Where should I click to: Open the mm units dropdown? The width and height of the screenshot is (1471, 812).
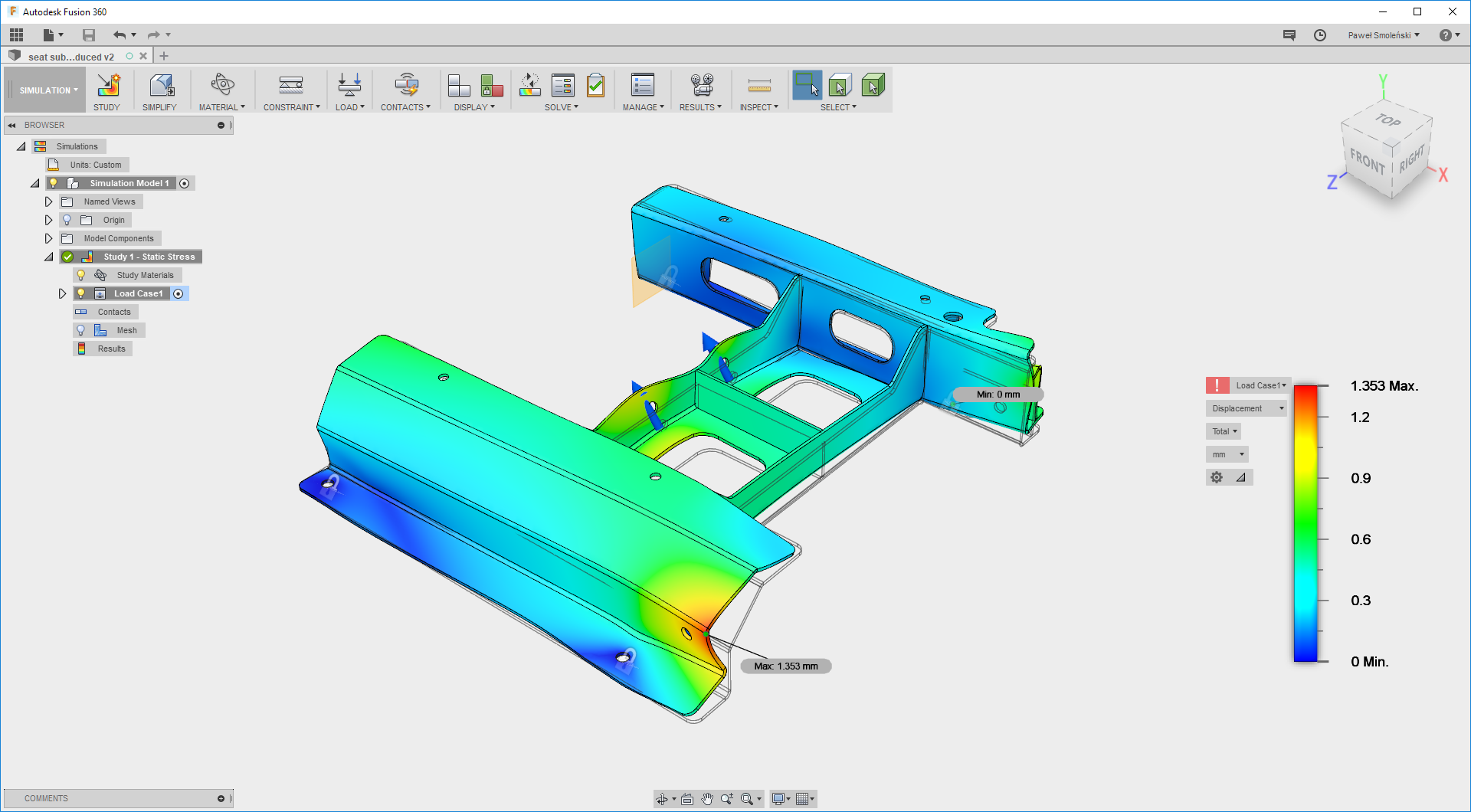[x=1227, y=454]
